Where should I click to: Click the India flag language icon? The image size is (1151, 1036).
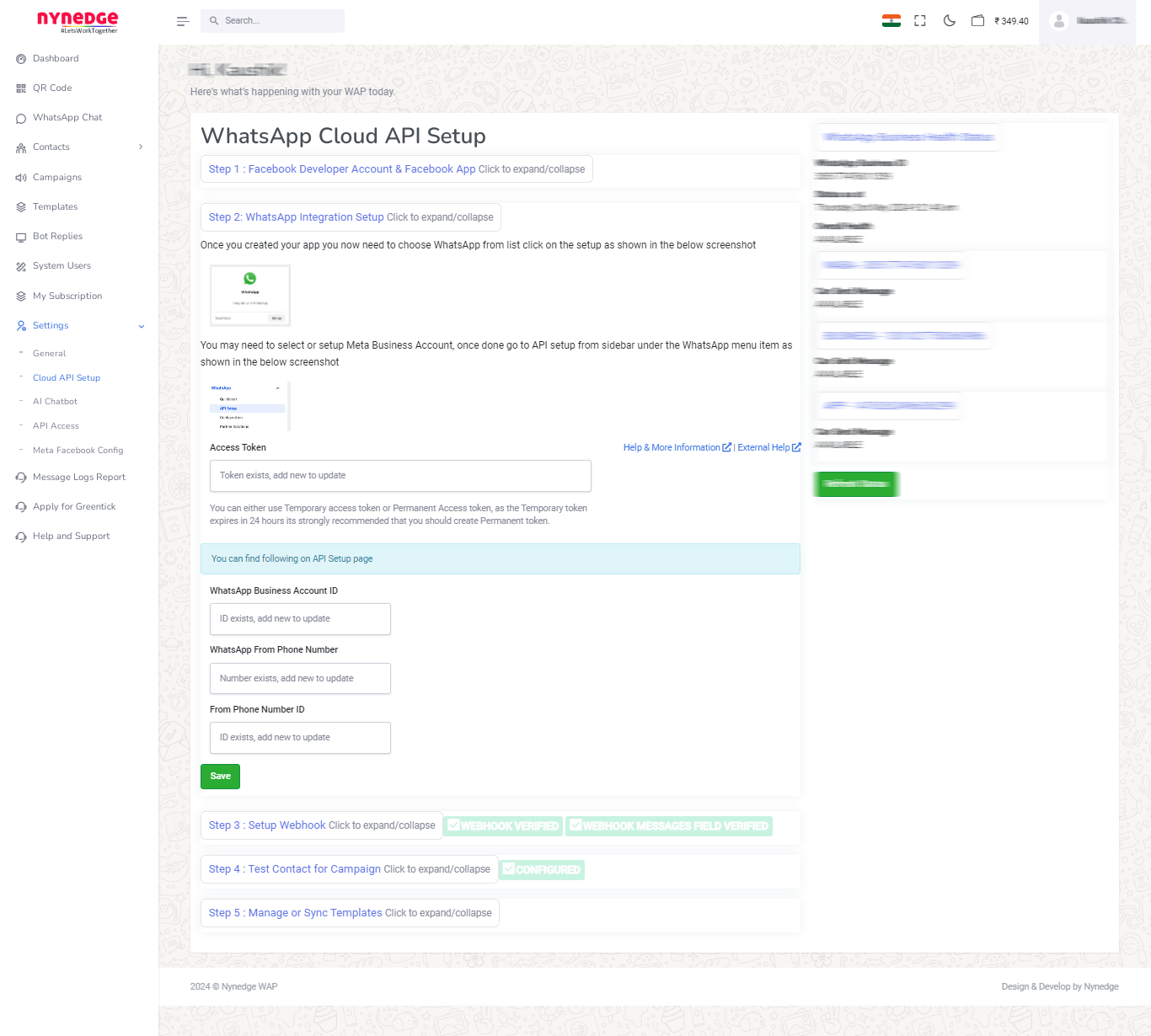point(891,21)
